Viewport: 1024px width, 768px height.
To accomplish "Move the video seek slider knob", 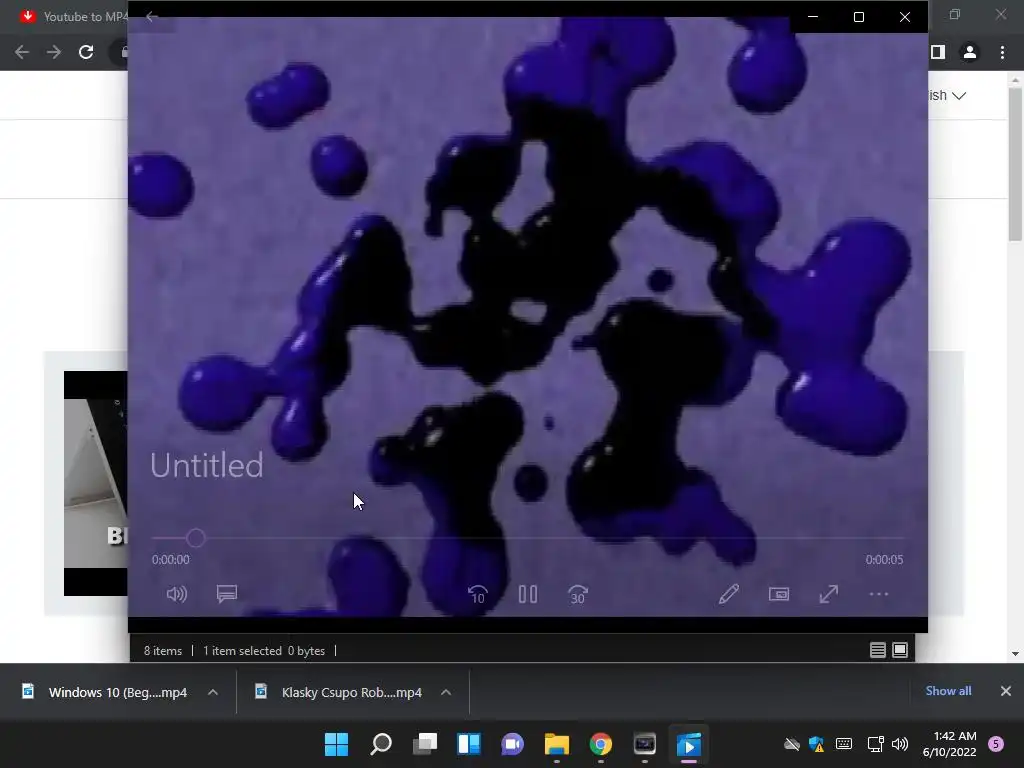I will (x=195, y=538).
